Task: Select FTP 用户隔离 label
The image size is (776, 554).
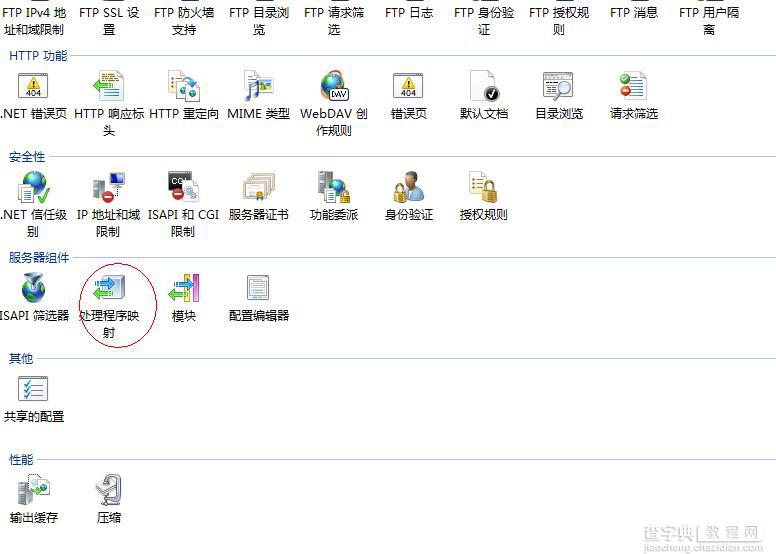Action: [709, 21]
